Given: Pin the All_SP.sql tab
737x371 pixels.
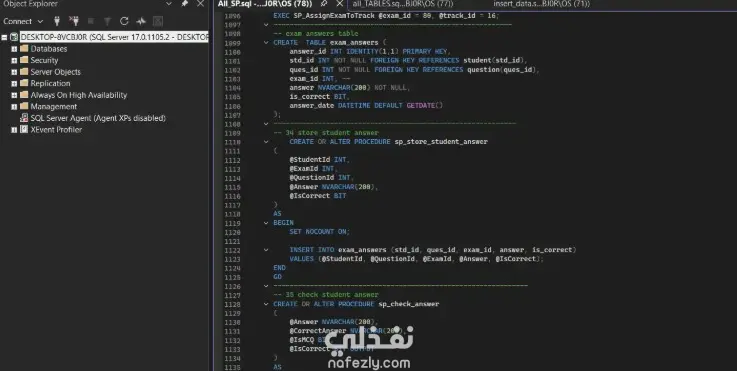Looking at the screenshot, I should 324,4.
